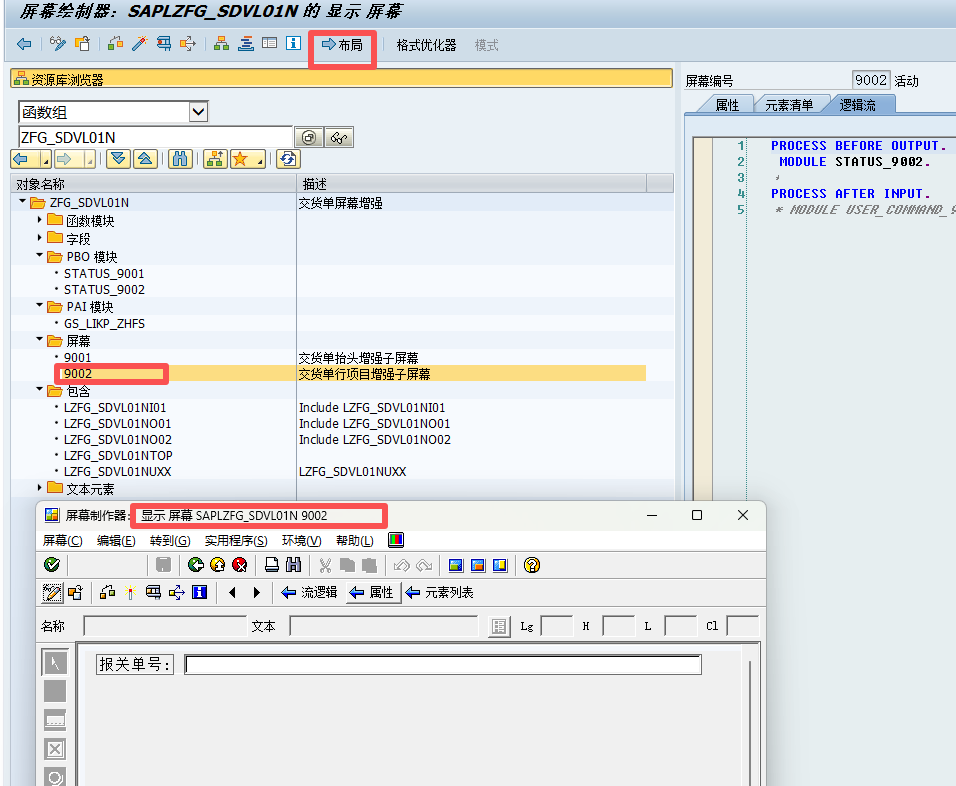
Task: Click the 屏幕编号 9002 field
Action: (x=871, y=80)
